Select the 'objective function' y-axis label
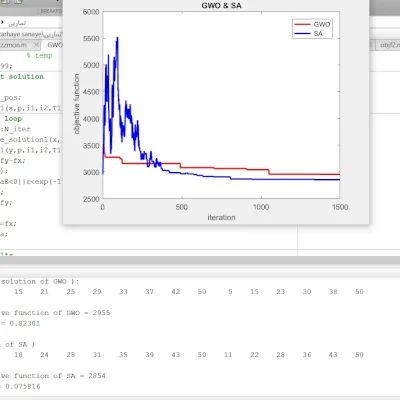400x400 pixels. click(77, 104)
